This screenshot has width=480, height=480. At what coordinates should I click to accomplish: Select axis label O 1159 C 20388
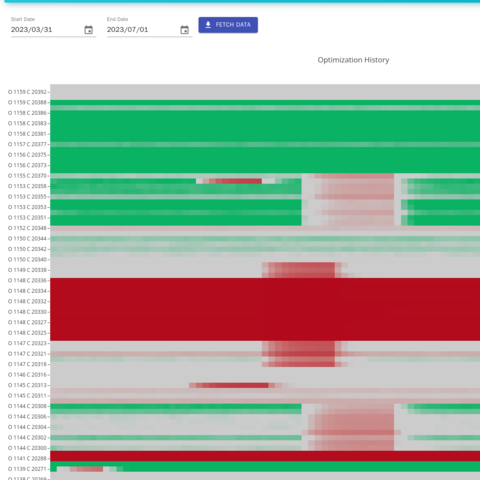pos(27,102)
